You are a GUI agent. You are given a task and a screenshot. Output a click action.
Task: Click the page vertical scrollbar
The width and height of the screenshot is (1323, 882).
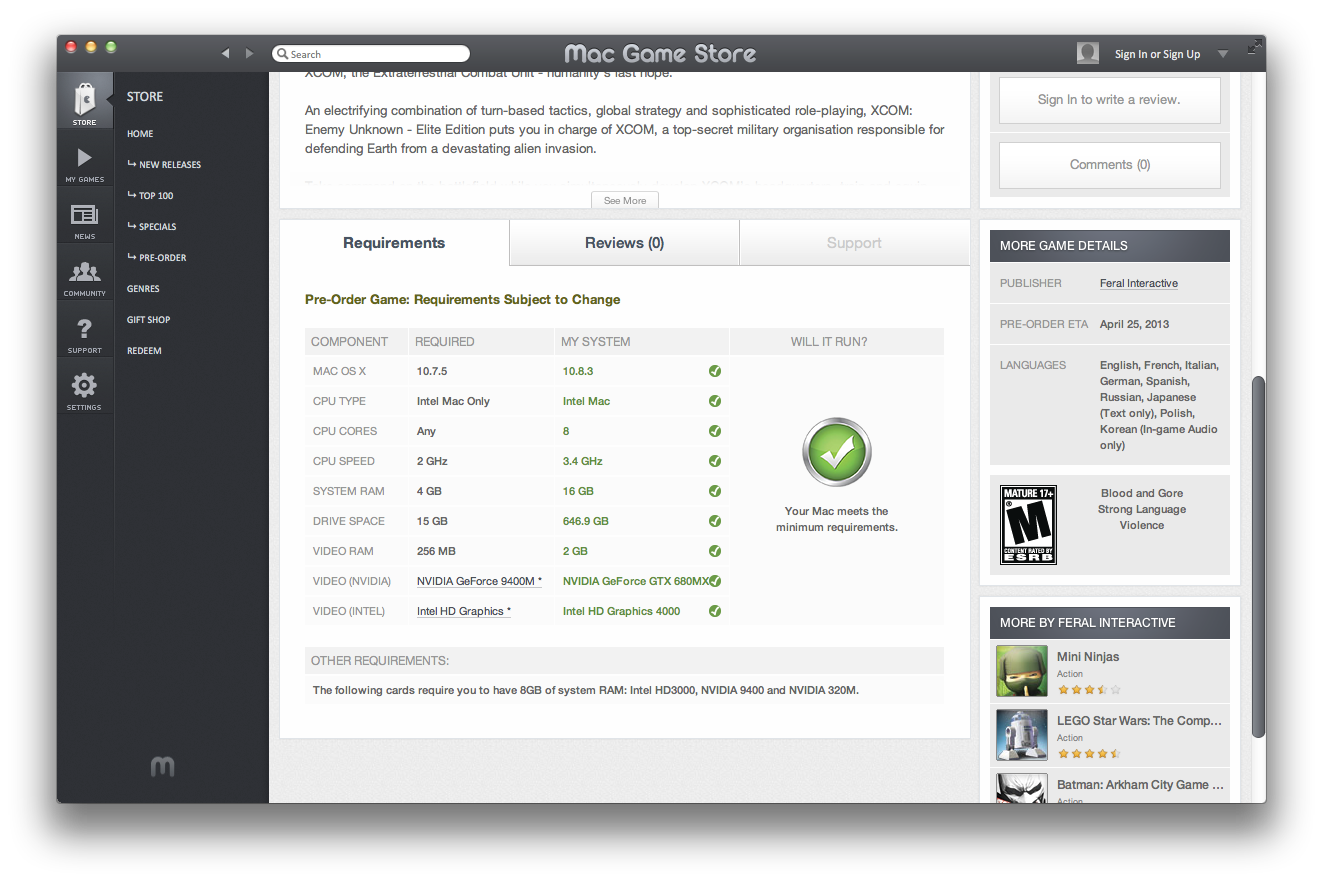tap(1258, 555)
